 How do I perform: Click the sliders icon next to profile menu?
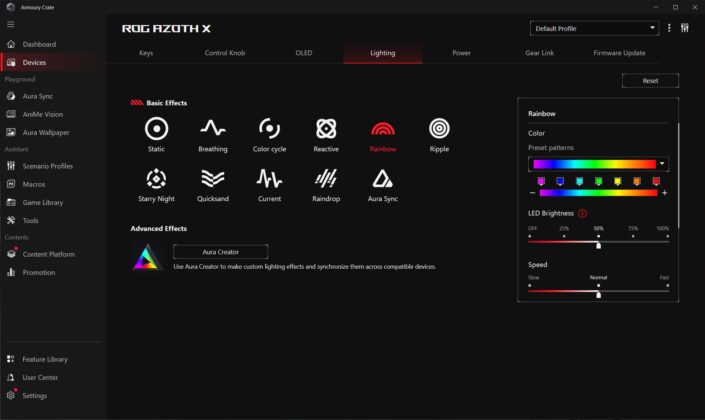[684, 28]
